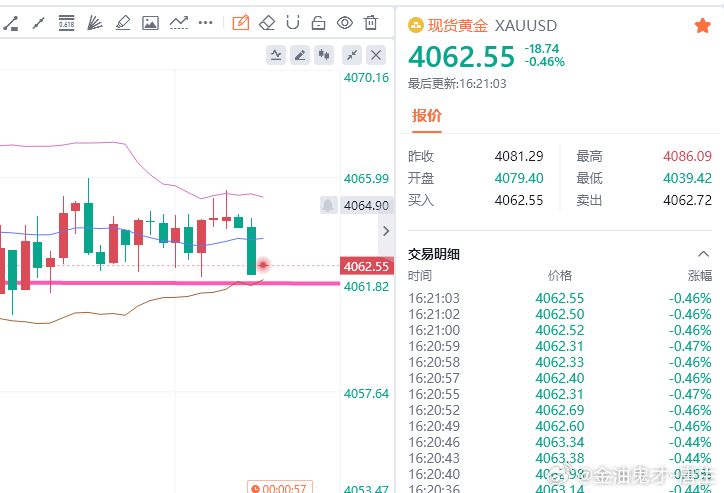Open more drawing tools (three dots)
This screenshot has height=493, width=724.
click(x=205, y=23)
